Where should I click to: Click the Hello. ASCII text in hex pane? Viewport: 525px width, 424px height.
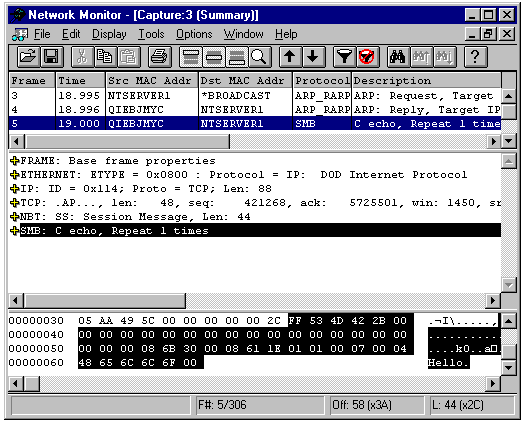(x=448, y=363)
